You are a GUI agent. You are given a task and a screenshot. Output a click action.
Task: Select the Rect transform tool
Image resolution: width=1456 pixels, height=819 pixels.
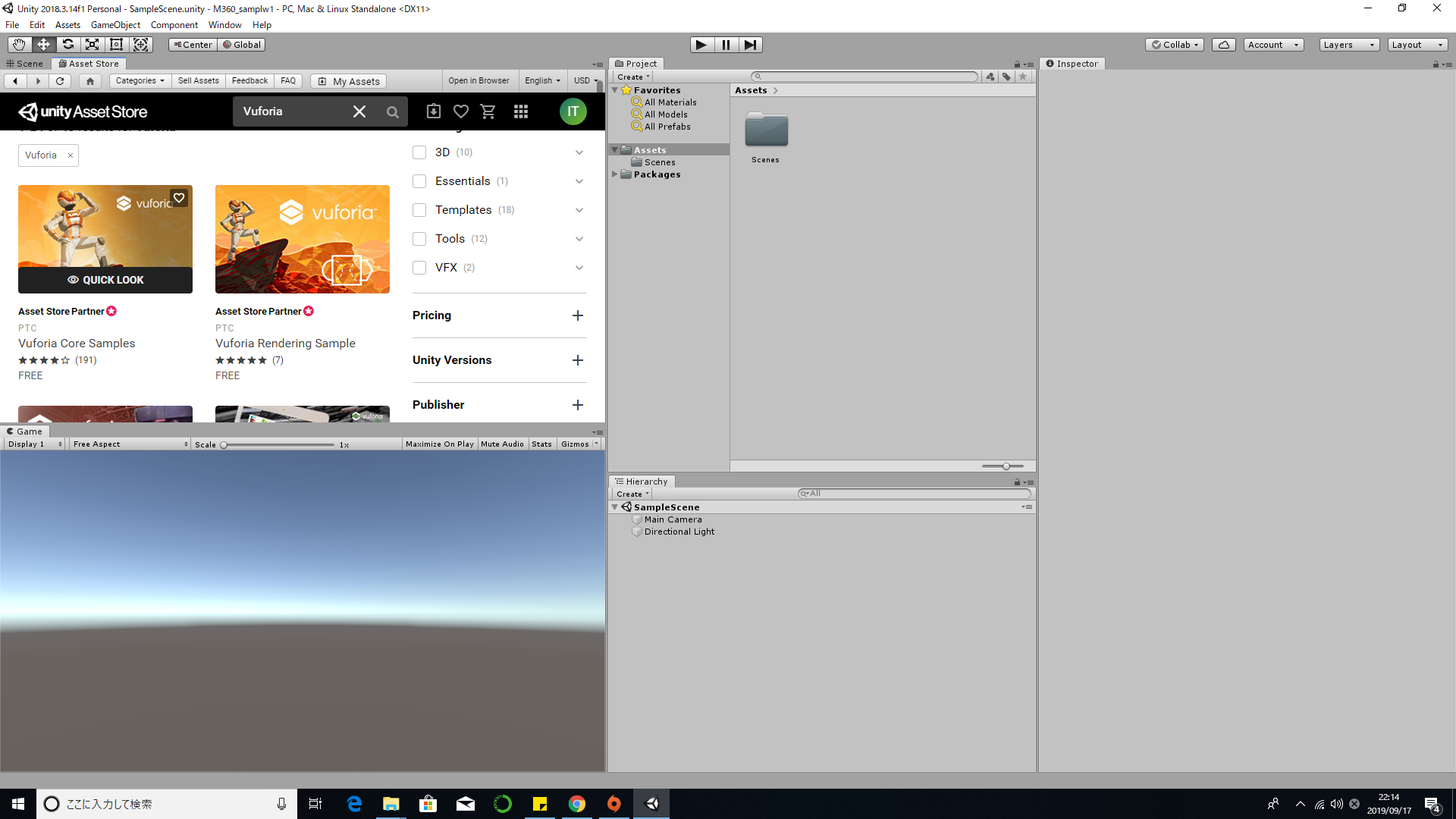click(x=116, y=45)
